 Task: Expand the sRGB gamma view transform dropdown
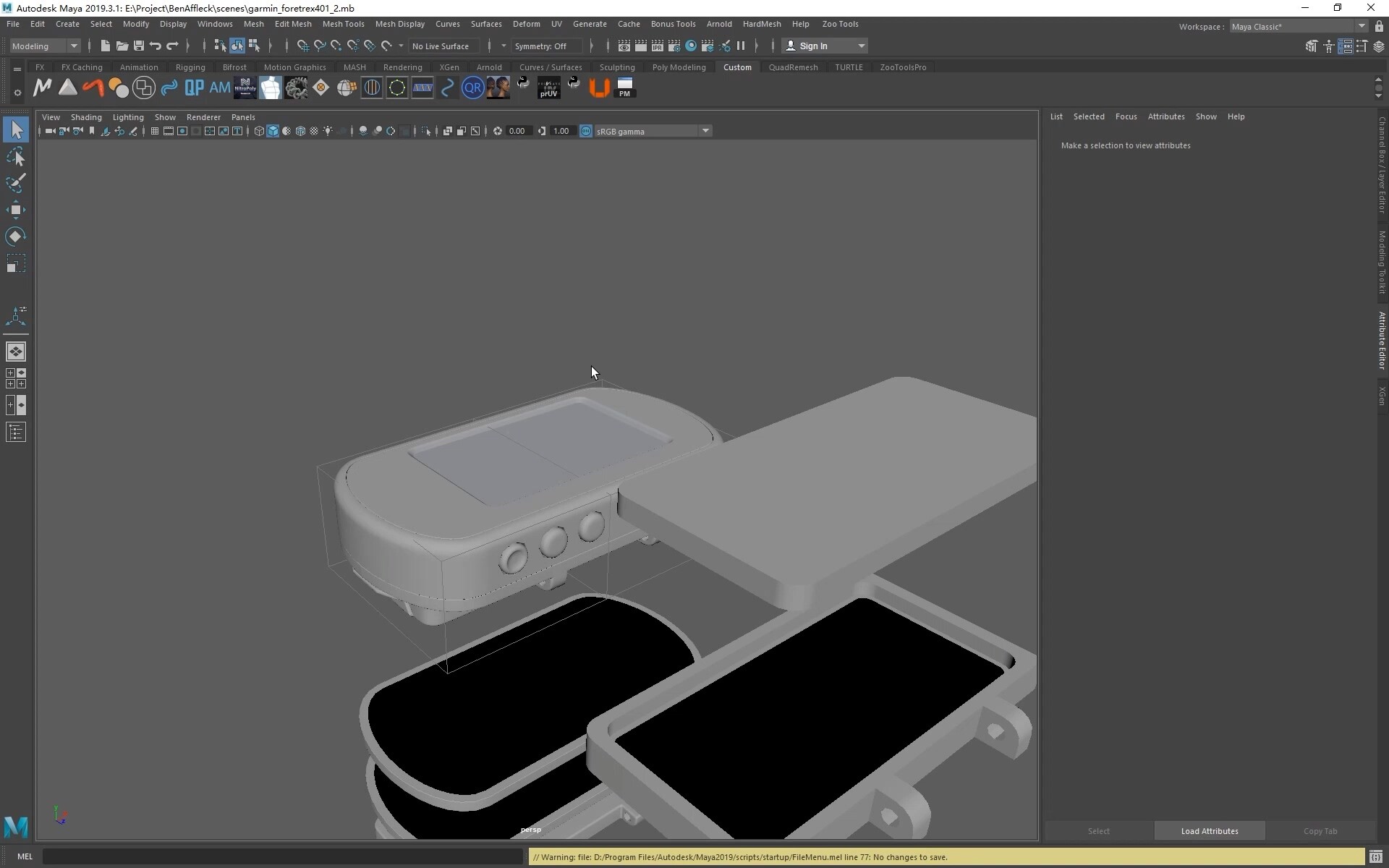pos(705,131)
